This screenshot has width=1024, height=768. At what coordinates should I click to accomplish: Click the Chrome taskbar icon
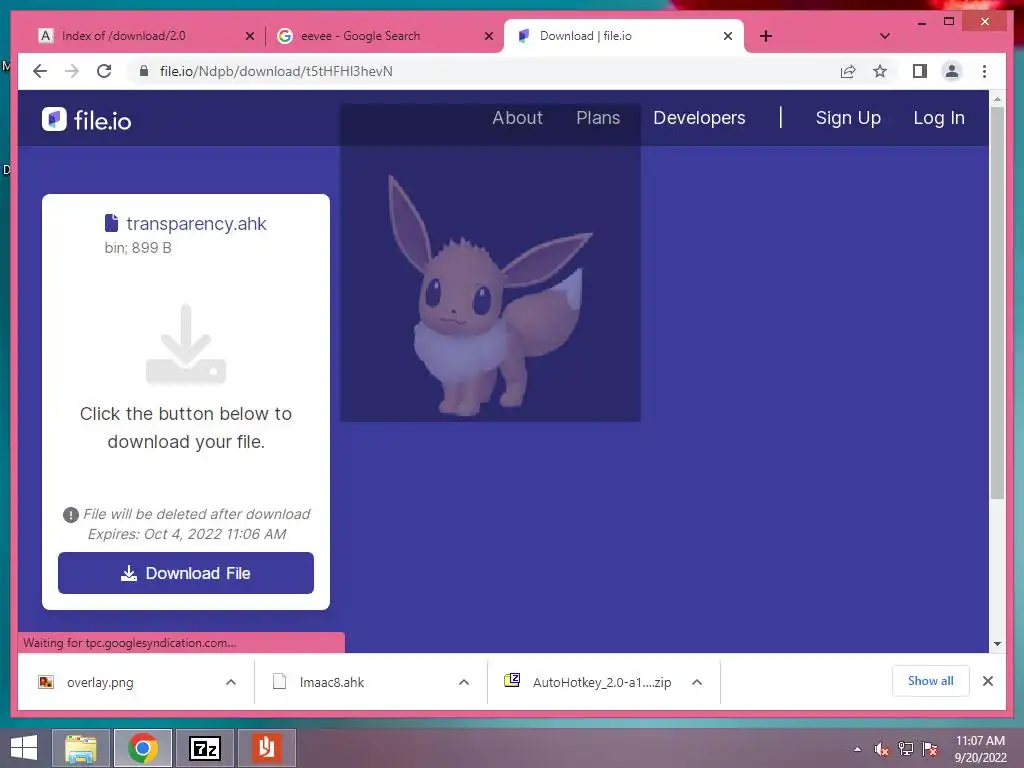143,748
